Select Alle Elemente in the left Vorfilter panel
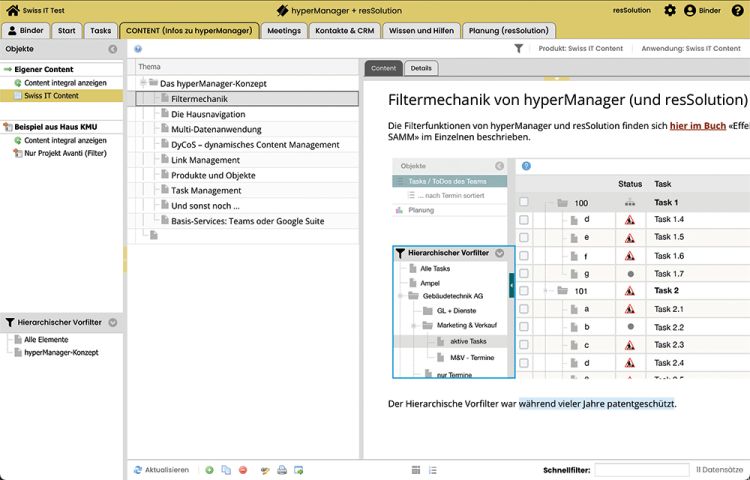Screen dimensions: 750x480 click(46, 339)
